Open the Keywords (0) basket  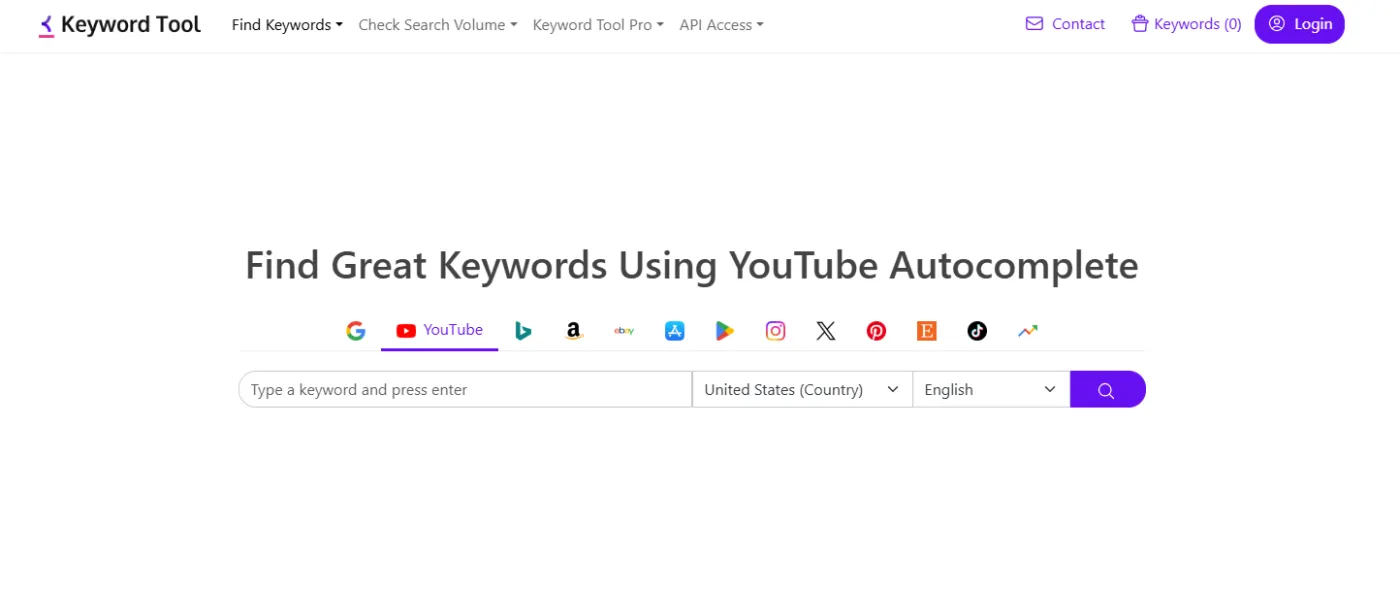coord(1186,24)
